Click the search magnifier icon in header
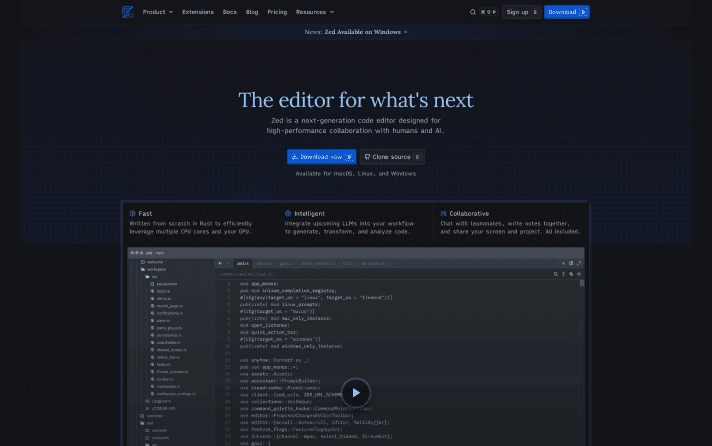This screenshot has width=712, height=446. [x=473, y=12]
